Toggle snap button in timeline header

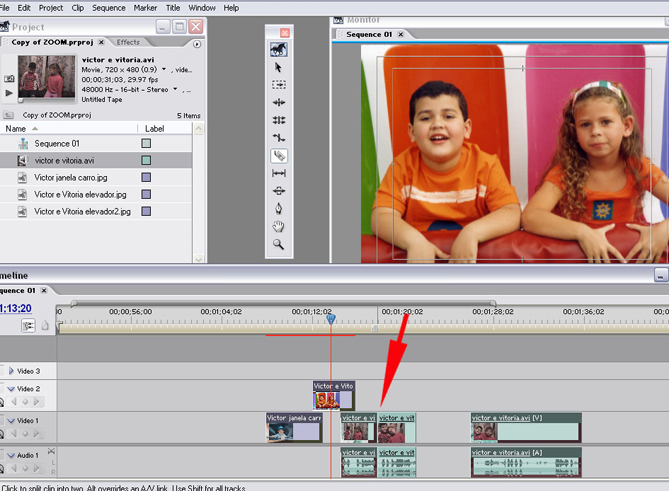pyautogui.click(x=28, y=325)
